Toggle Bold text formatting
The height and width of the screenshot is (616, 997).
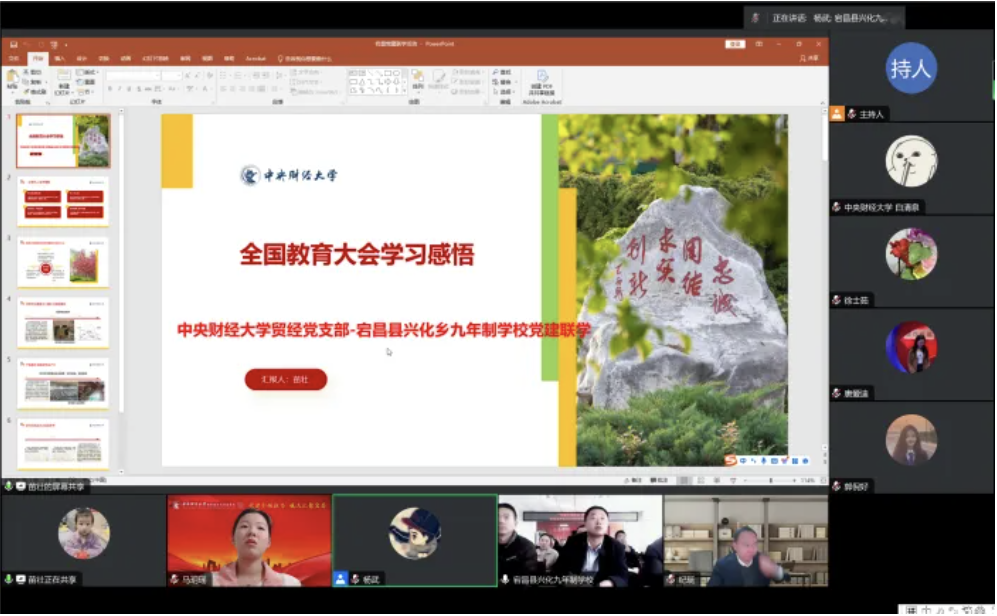pos(109,89)
